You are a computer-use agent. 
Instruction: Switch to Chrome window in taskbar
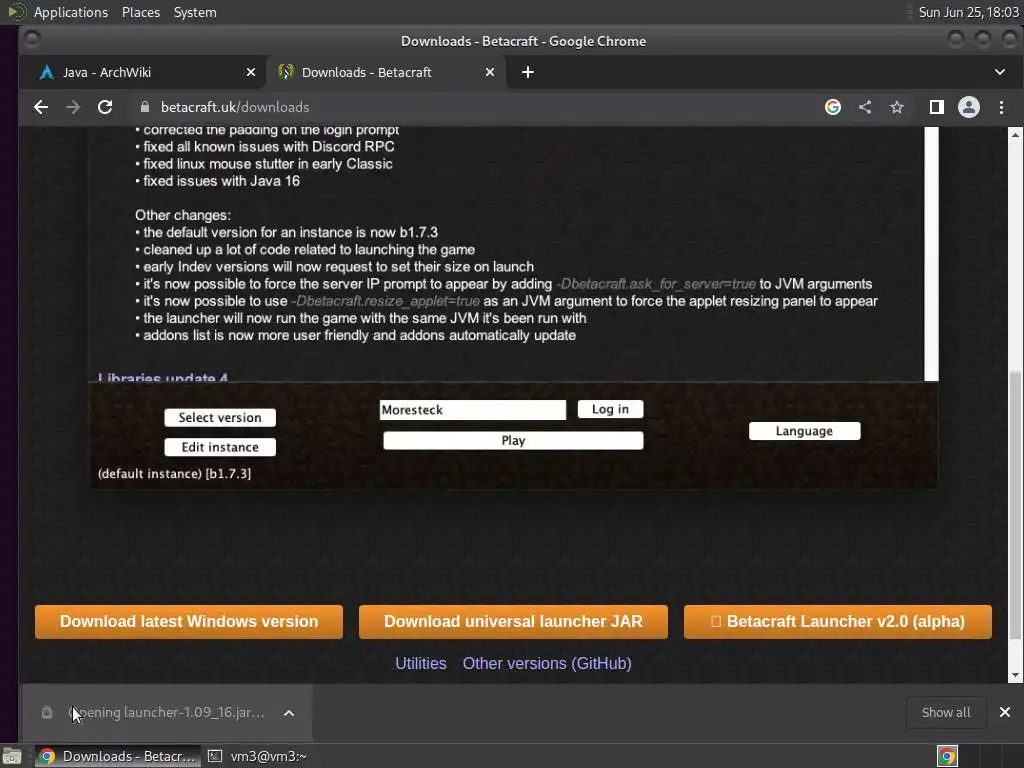click(x=117, y=756)
